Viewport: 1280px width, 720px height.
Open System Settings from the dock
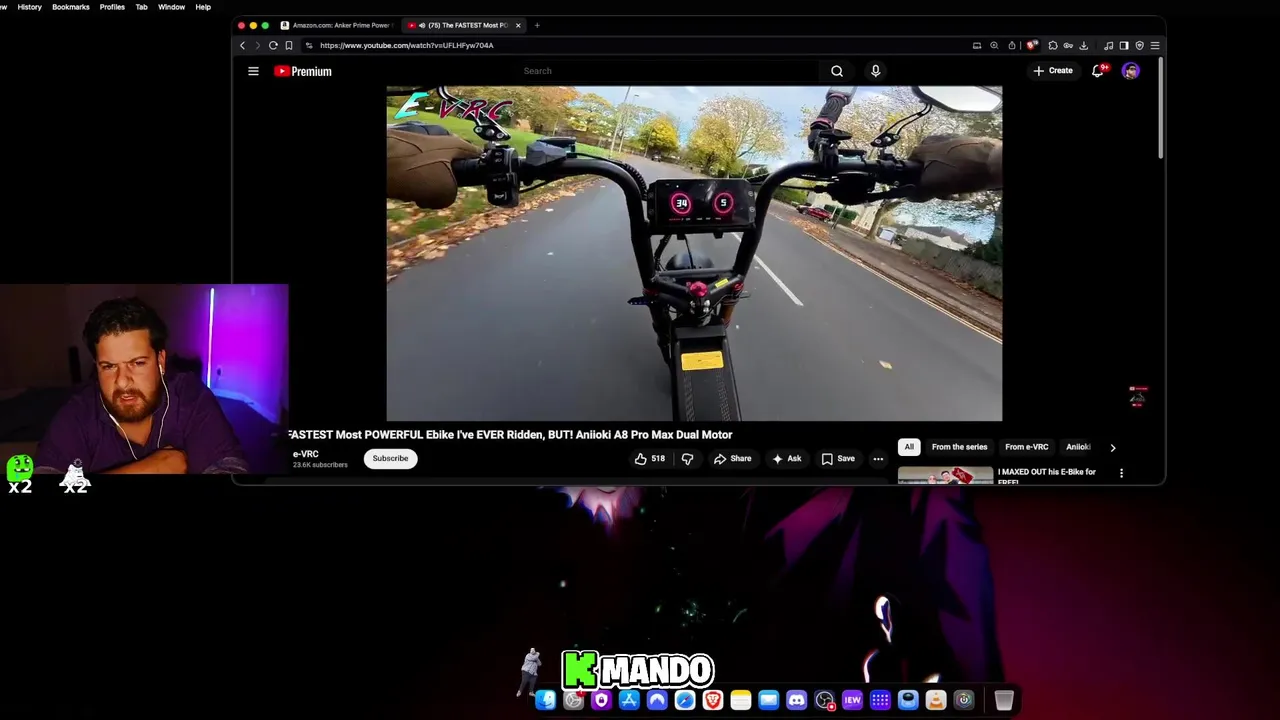(573, 700)
